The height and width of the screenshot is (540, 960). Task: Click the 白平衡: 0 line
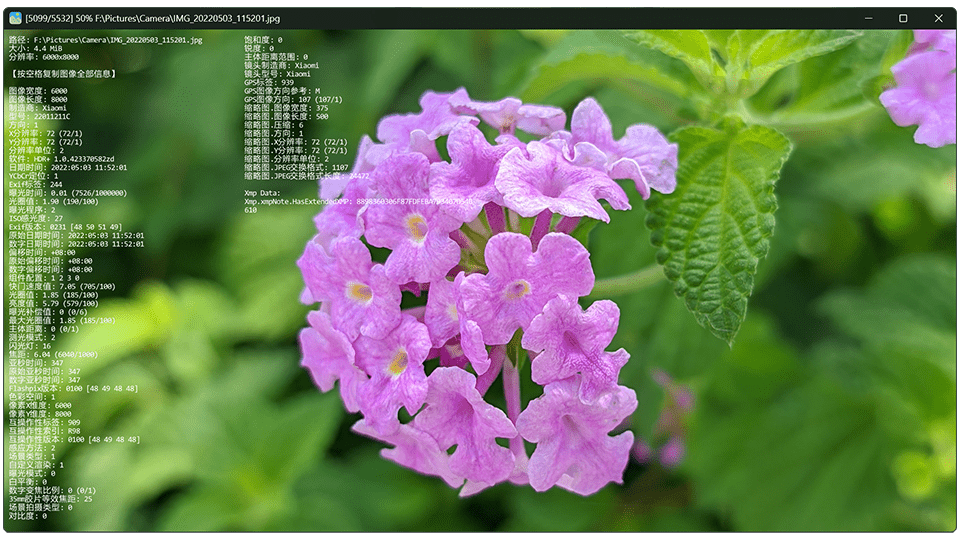28,482
